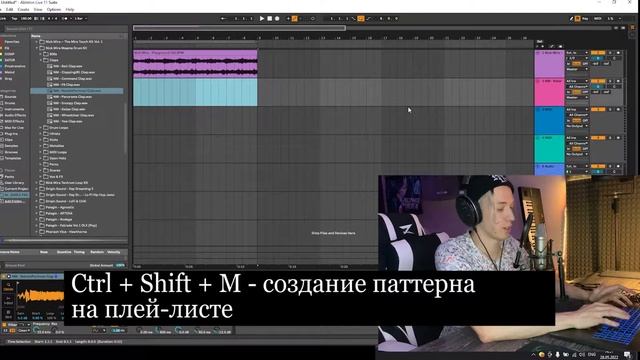The image size is (640, 360).
Task: Select Audio Effects category in browser
Action: point(15,115)
